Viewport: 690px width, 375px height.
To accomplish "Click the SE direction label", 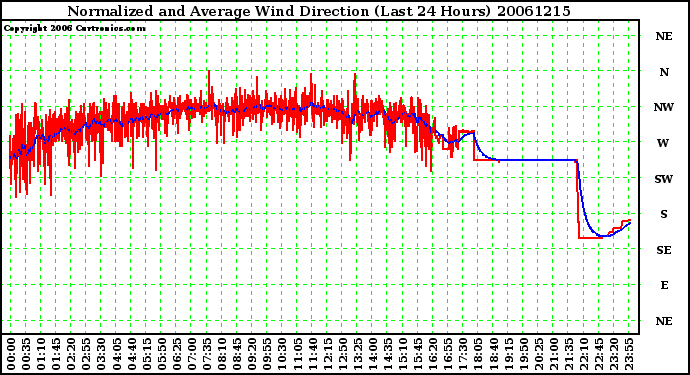I will [664, 250].
